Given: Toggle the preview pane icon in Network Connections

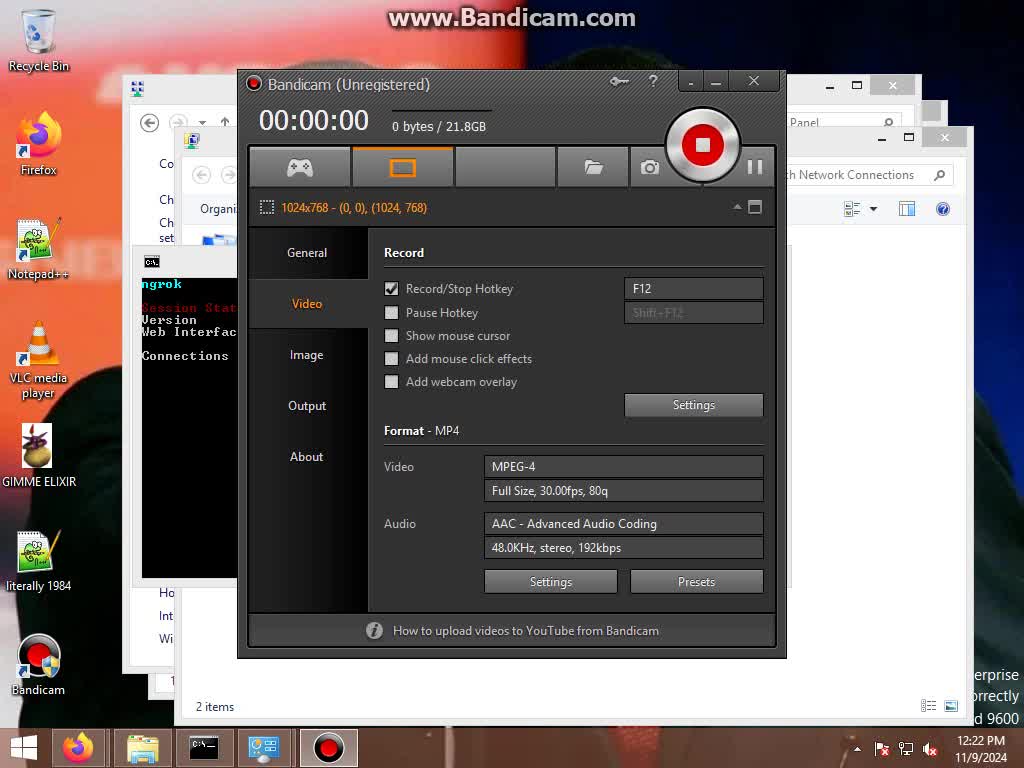Looking at the screenshot, I should 907,209.
